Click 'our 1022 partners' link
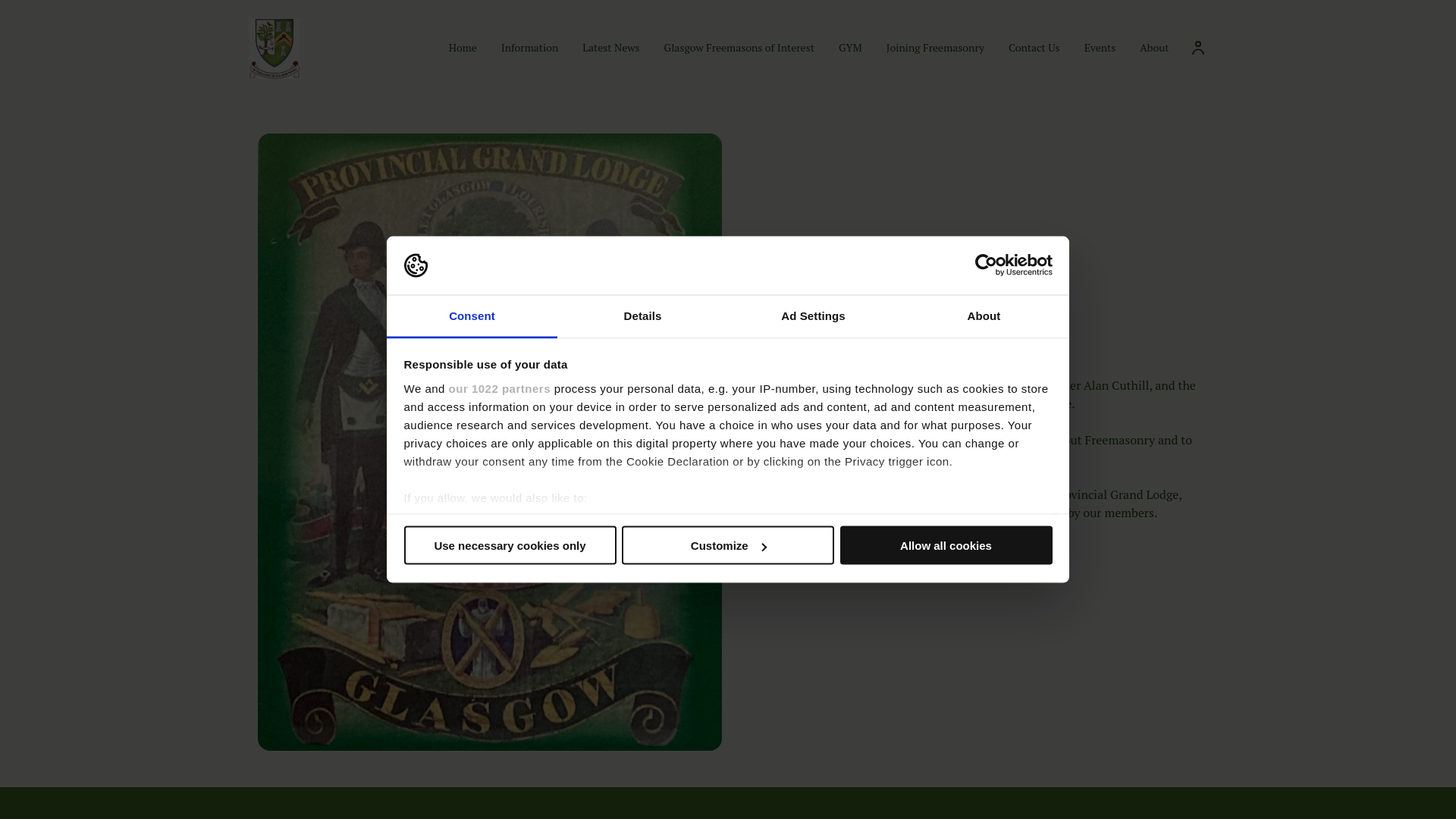Screen dimensions: 1456x819 499,389
